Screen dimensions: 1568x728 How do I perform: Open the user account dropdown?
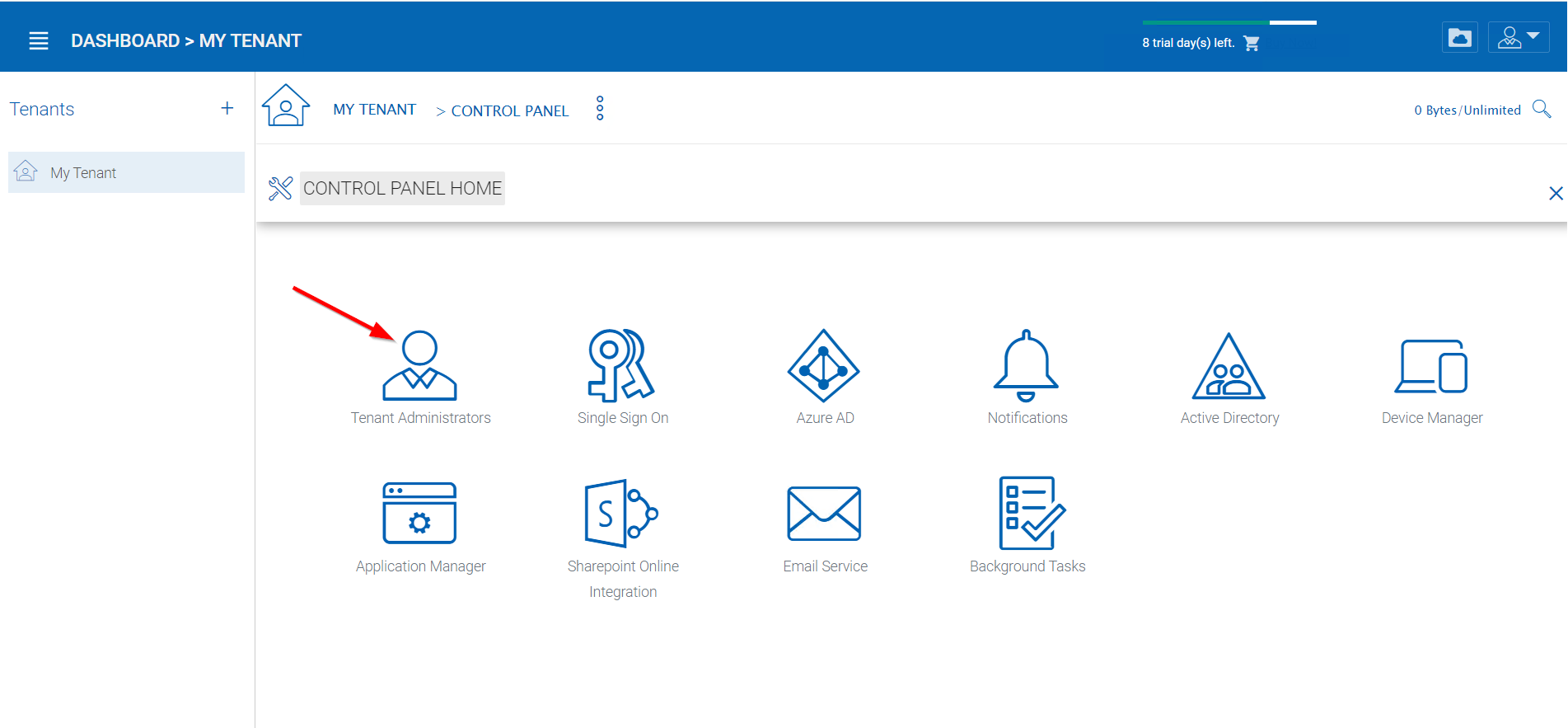[1519, 38]
